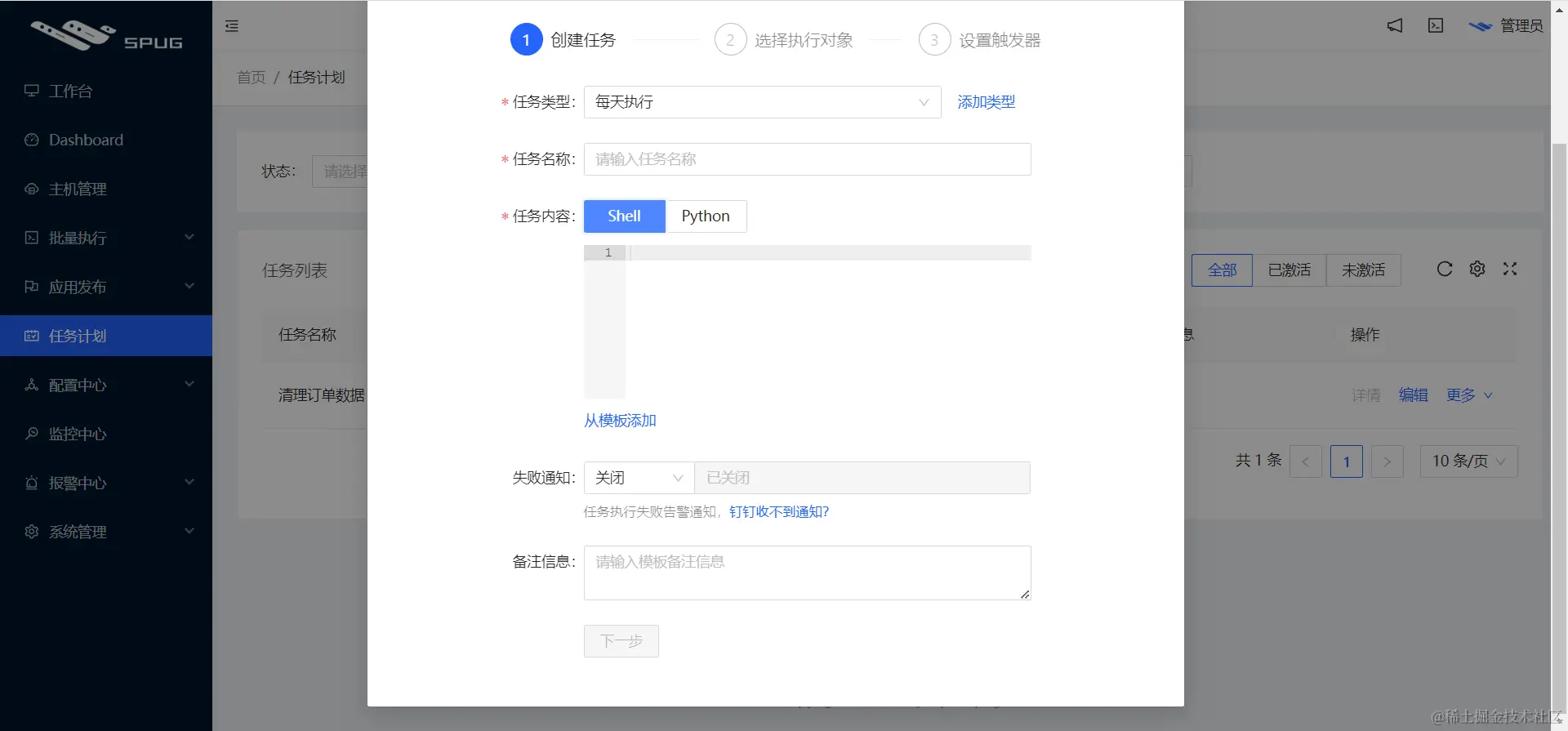Click the 报警中心 alert icon
Viewport: 1568px width, 731px height.
(32, 483)
